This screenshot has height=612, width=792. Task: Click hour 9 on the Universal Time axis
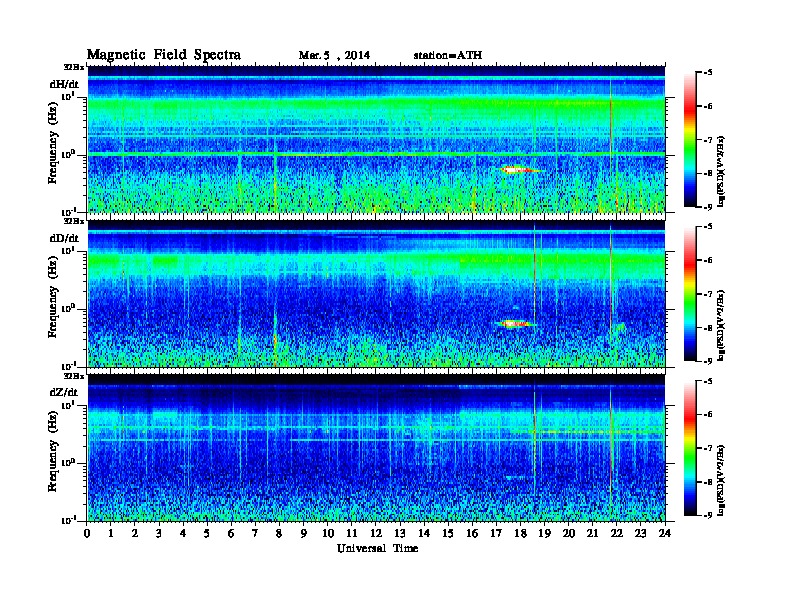pyautogui.click(x=304, y=533)
